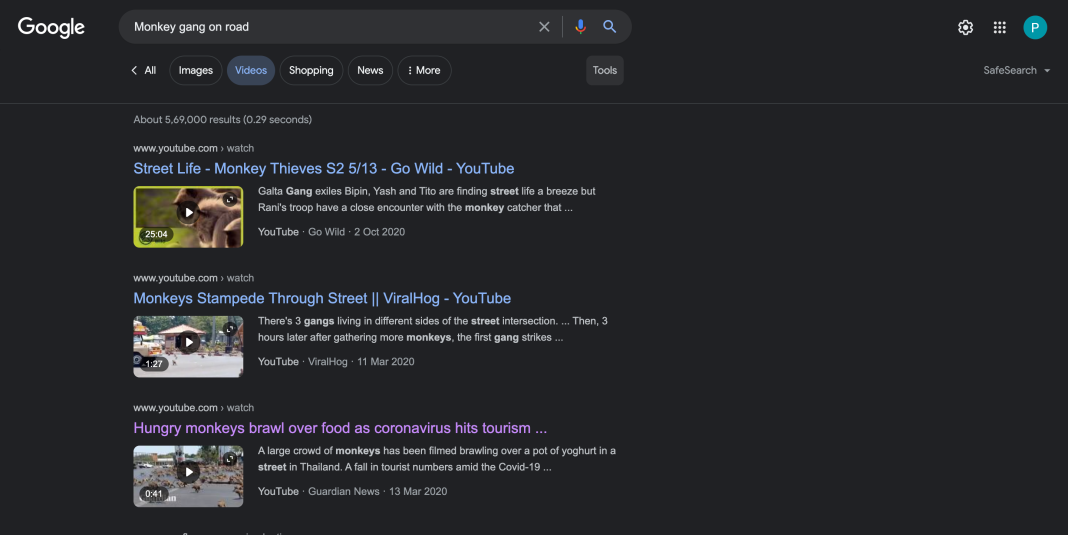
Task: Click the Google logo
Action: 51,27
